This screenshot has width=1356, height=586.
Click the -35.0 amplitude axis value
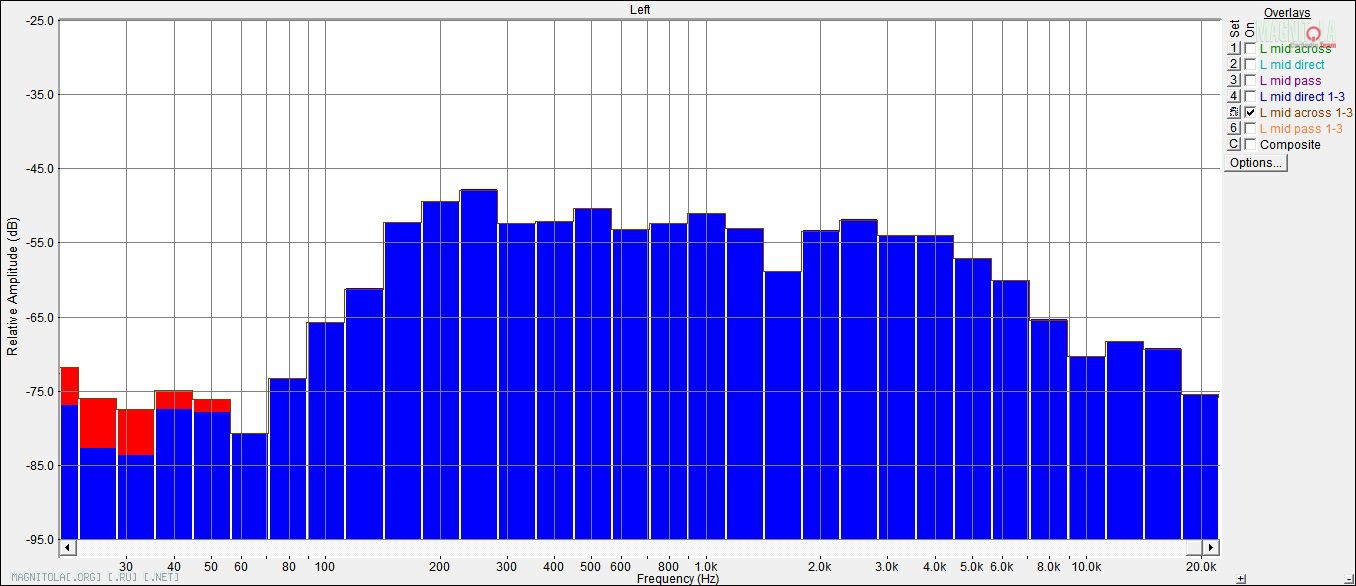41,95
